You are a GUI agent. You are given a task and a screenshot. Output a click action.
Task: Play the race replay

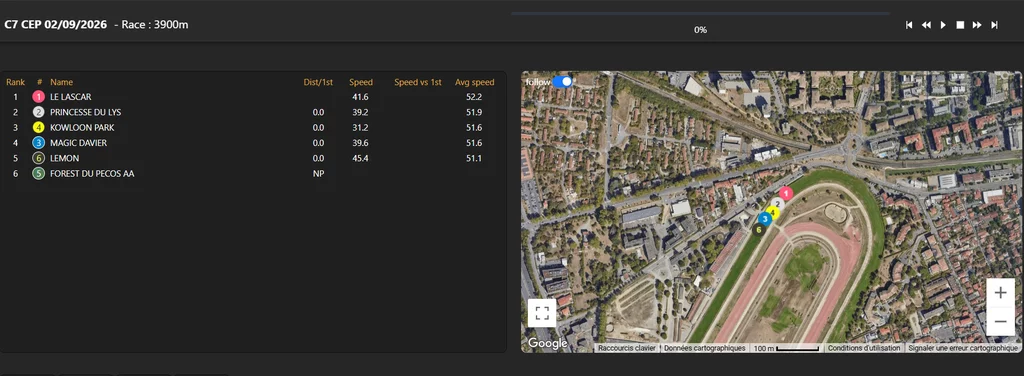click(943, 25)
